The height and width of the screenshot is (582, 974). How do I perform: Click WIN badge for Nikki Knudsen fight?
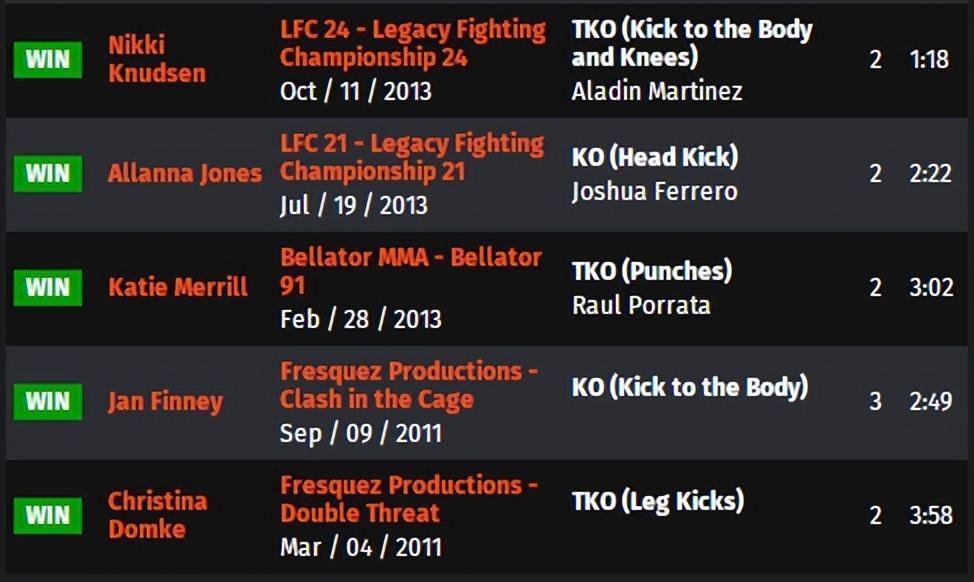tap(48, 60)
